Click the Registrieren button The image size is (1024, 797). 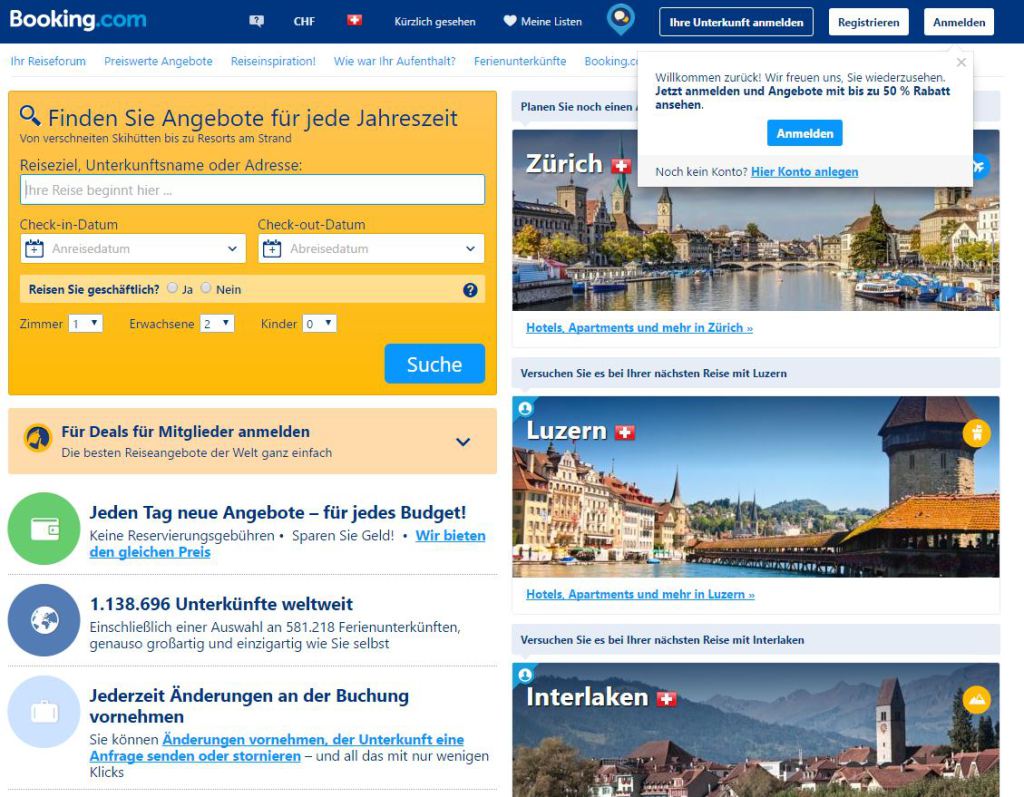(869, 22)
